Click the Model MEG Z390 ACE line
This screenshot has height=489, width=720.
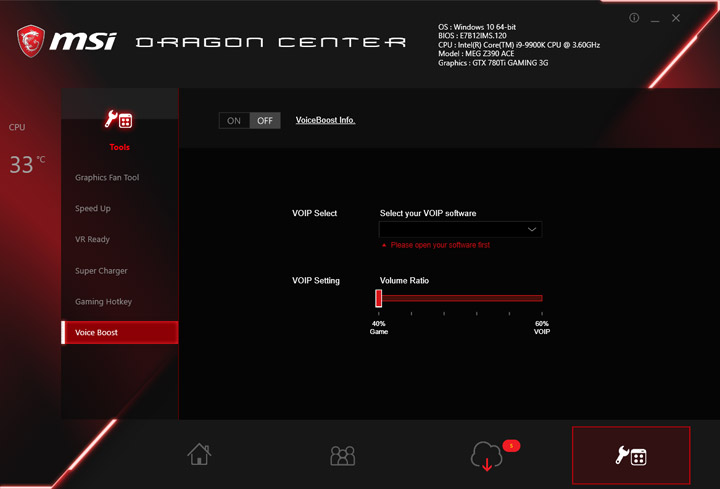pyautogui.click(x=476, y=54)
